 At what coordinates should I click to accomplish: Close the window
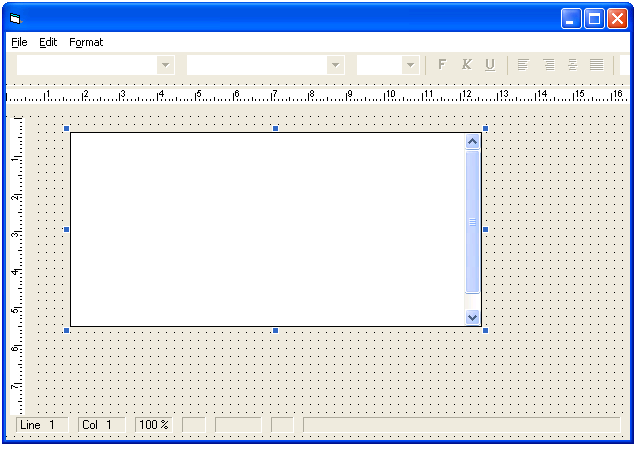coord(618,19)
